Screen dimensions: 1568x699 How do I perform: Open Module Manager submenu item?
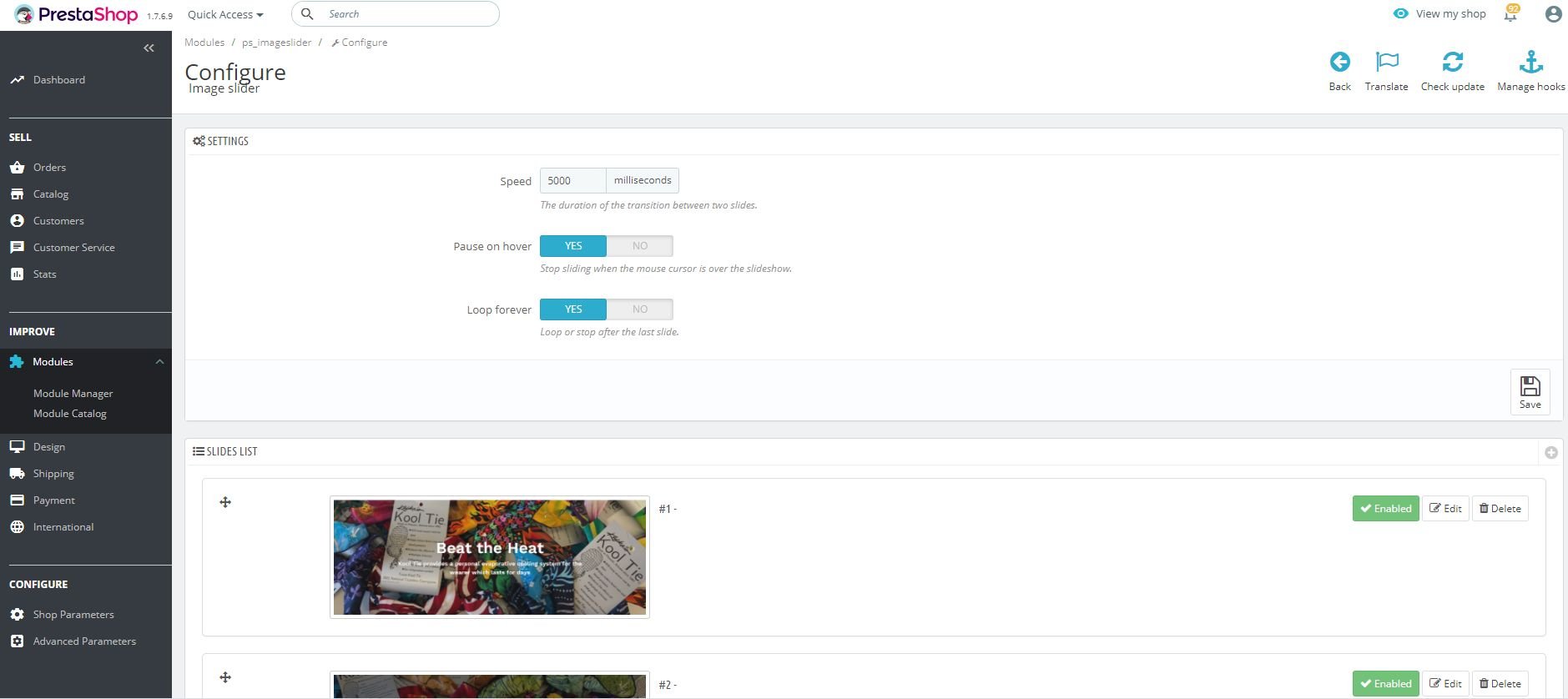point(73,394)
